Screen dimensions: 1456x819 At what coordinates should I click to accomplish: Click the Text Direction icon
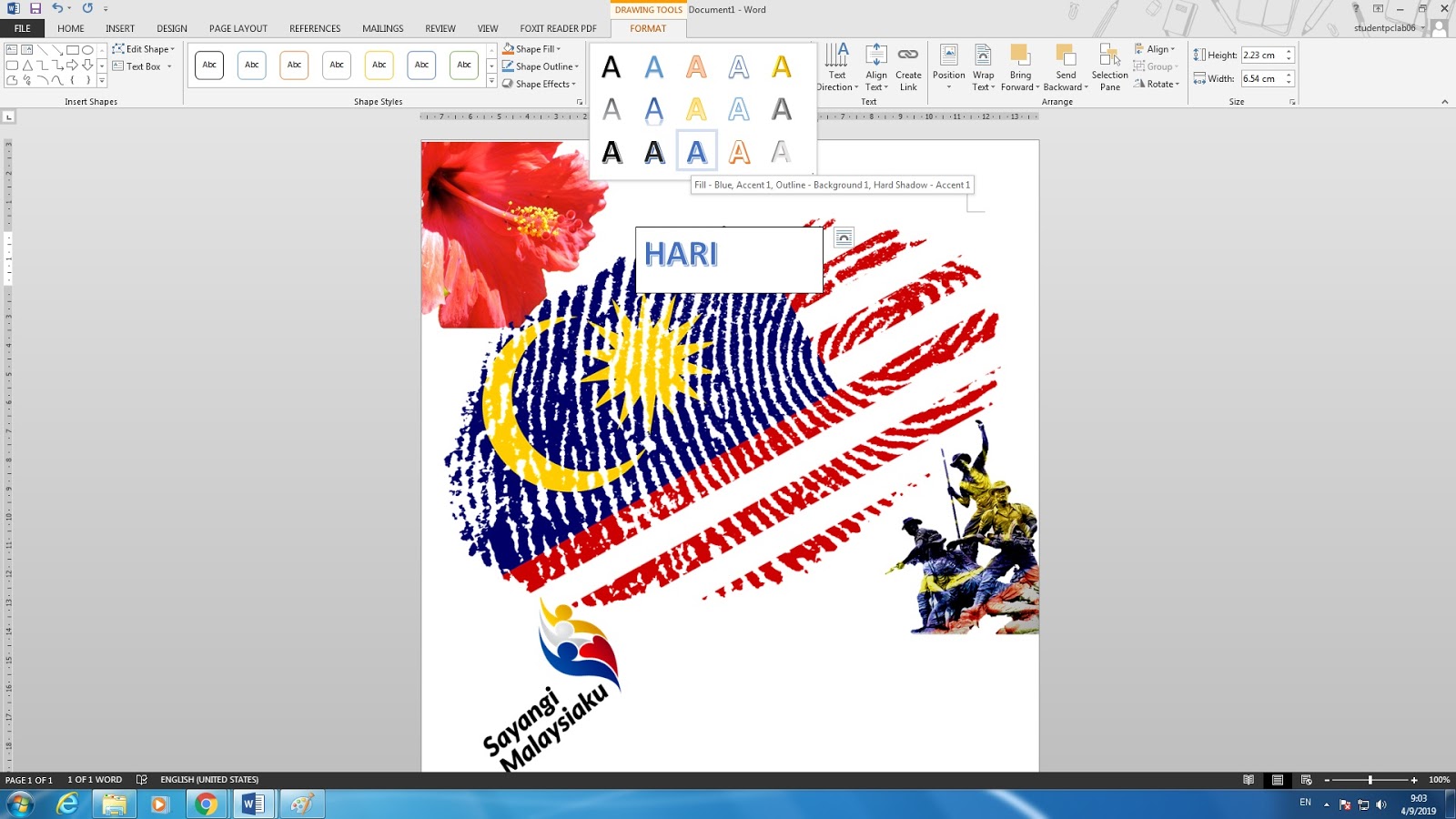point(837,55)
